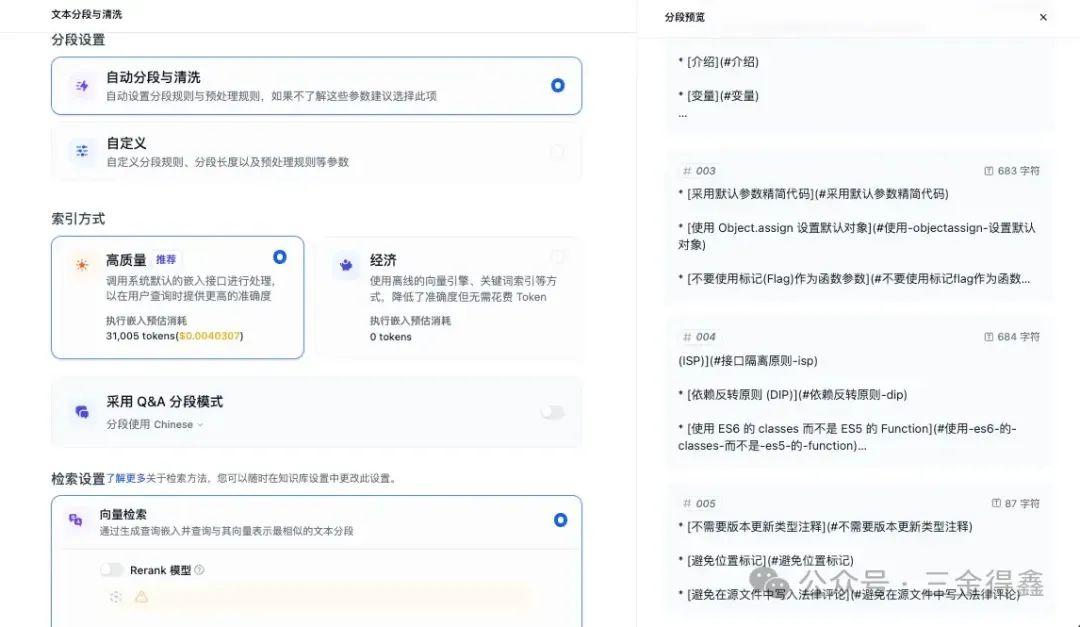
Task: Click the chat bubble icon for Q&A 分段模式
Action: (83, 413)
